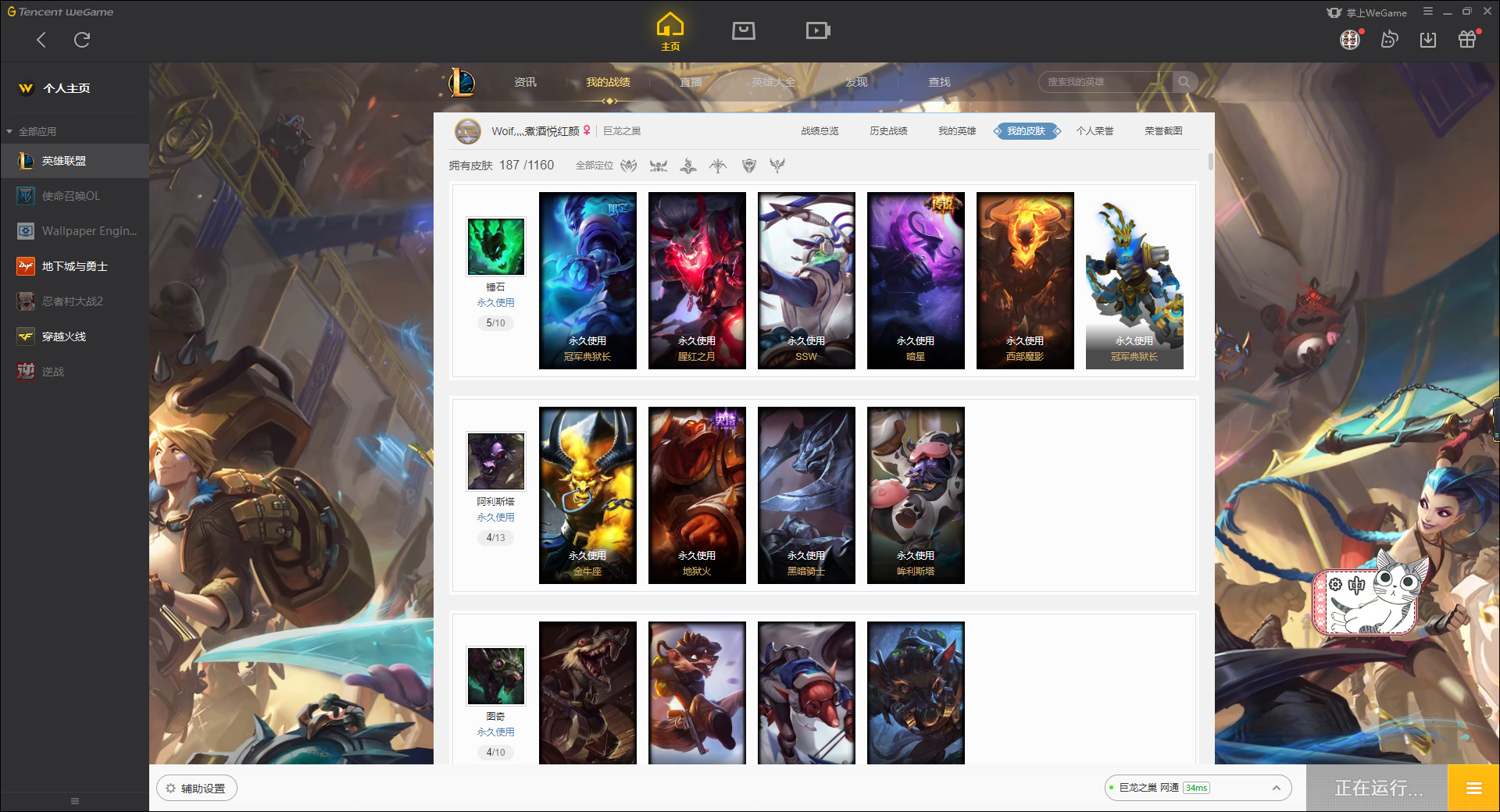Open the user avatar icon at top right

(1350, 40)
